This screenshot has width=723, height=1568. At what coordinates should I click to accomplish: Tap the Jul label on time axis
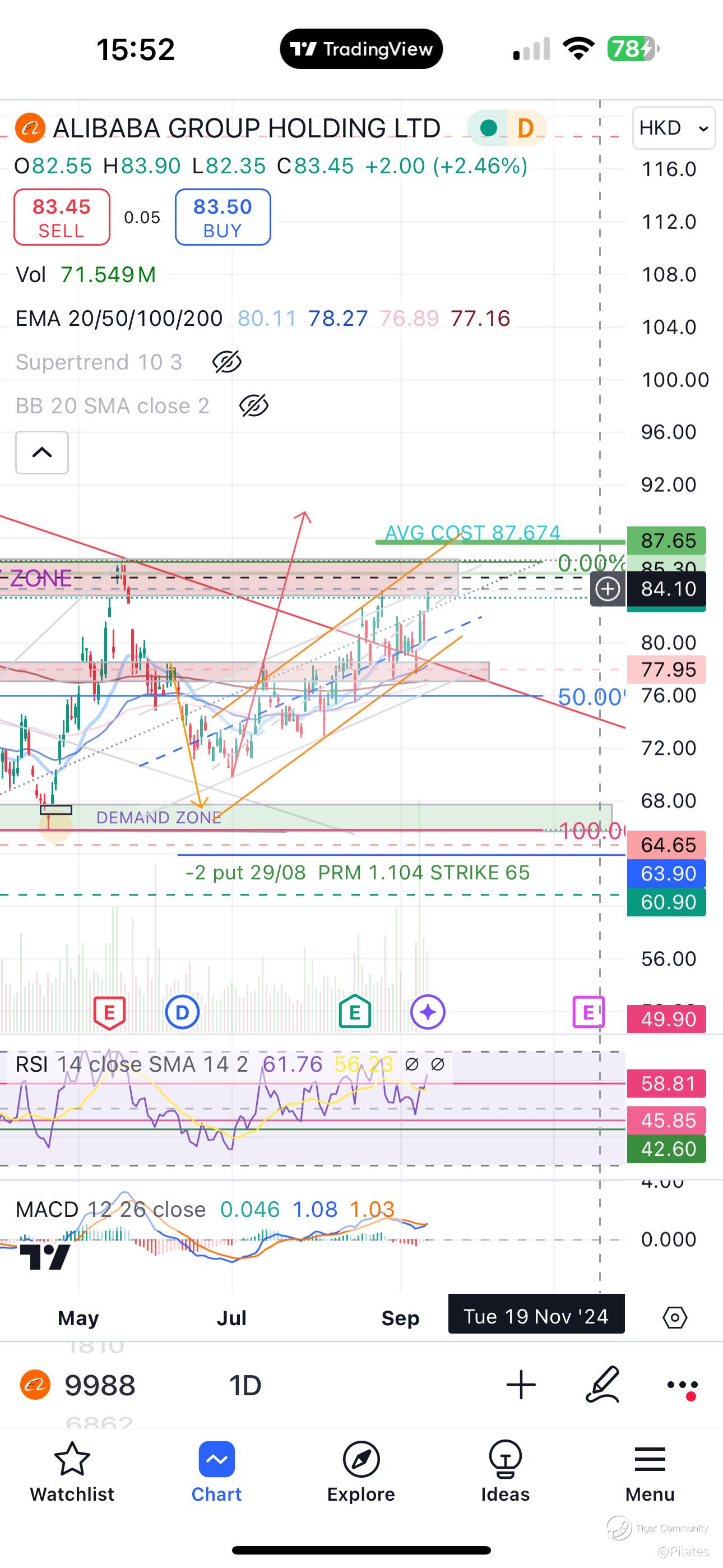pyautogui.click(x=232, y=1318)
